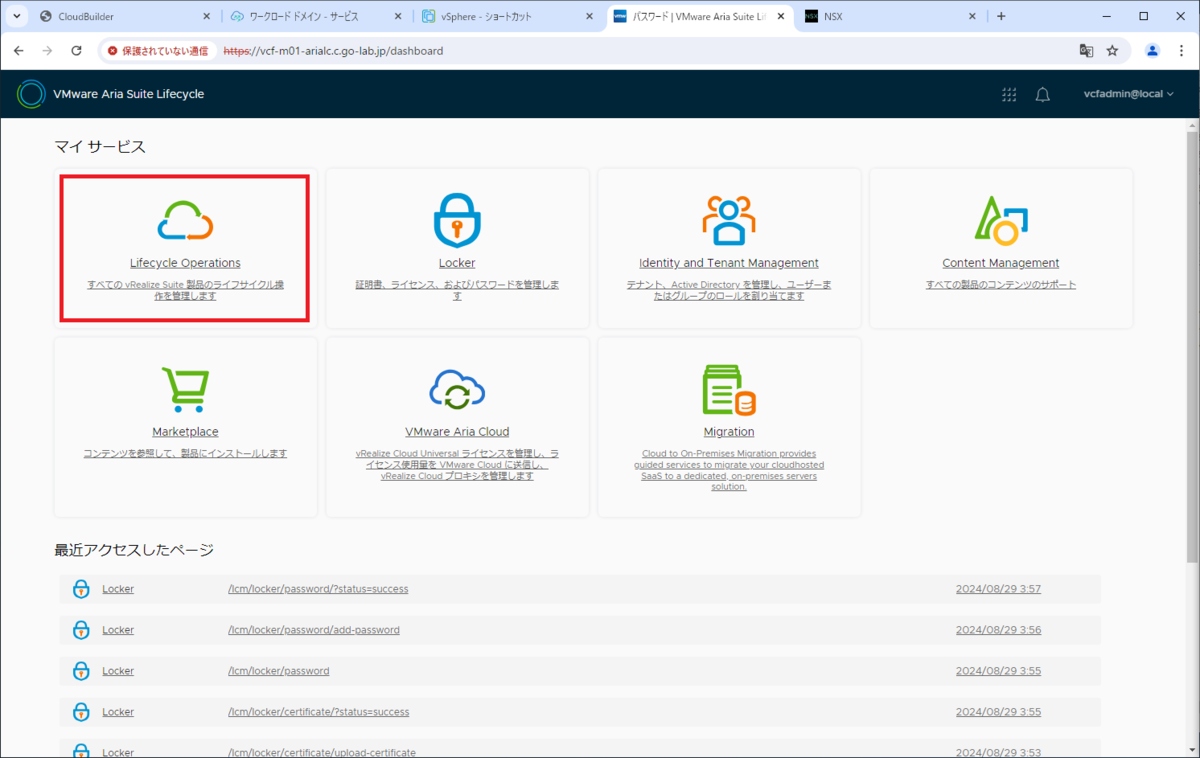The height and width of the screenshot is (758, 1200).
Task: Open the services grid icon in header
Action: [x=1009, y=94]
